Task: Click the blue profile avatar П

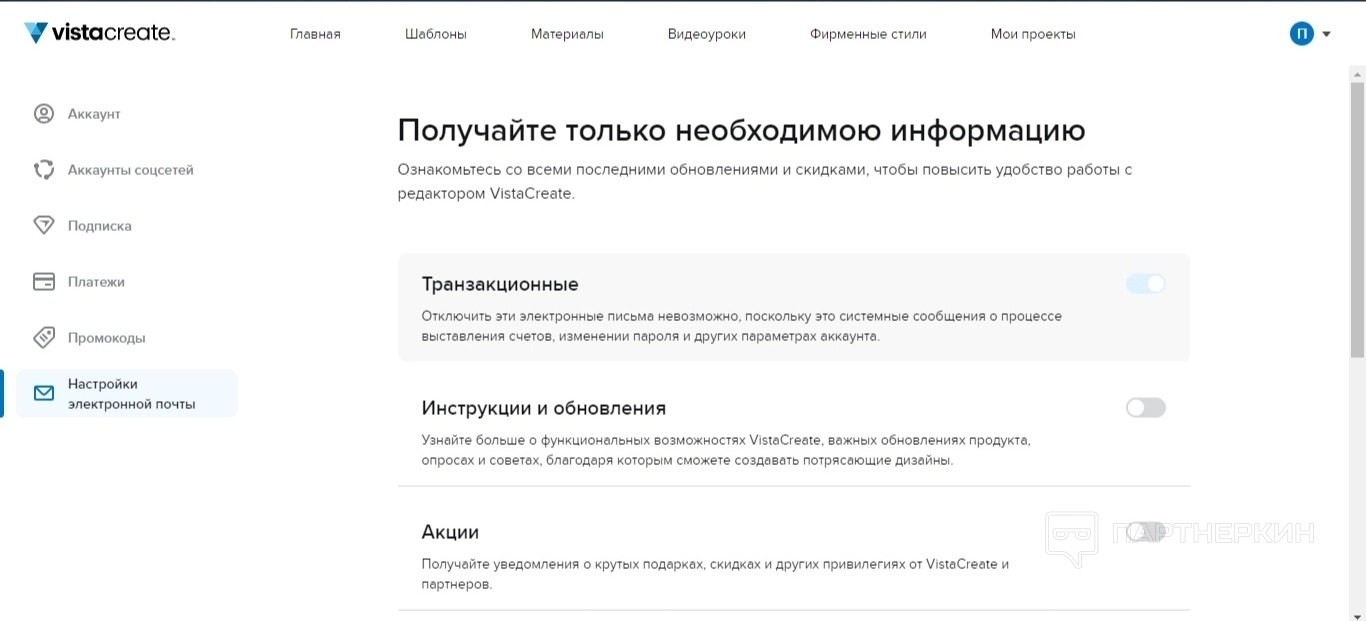Action: tap(1301, 34)
